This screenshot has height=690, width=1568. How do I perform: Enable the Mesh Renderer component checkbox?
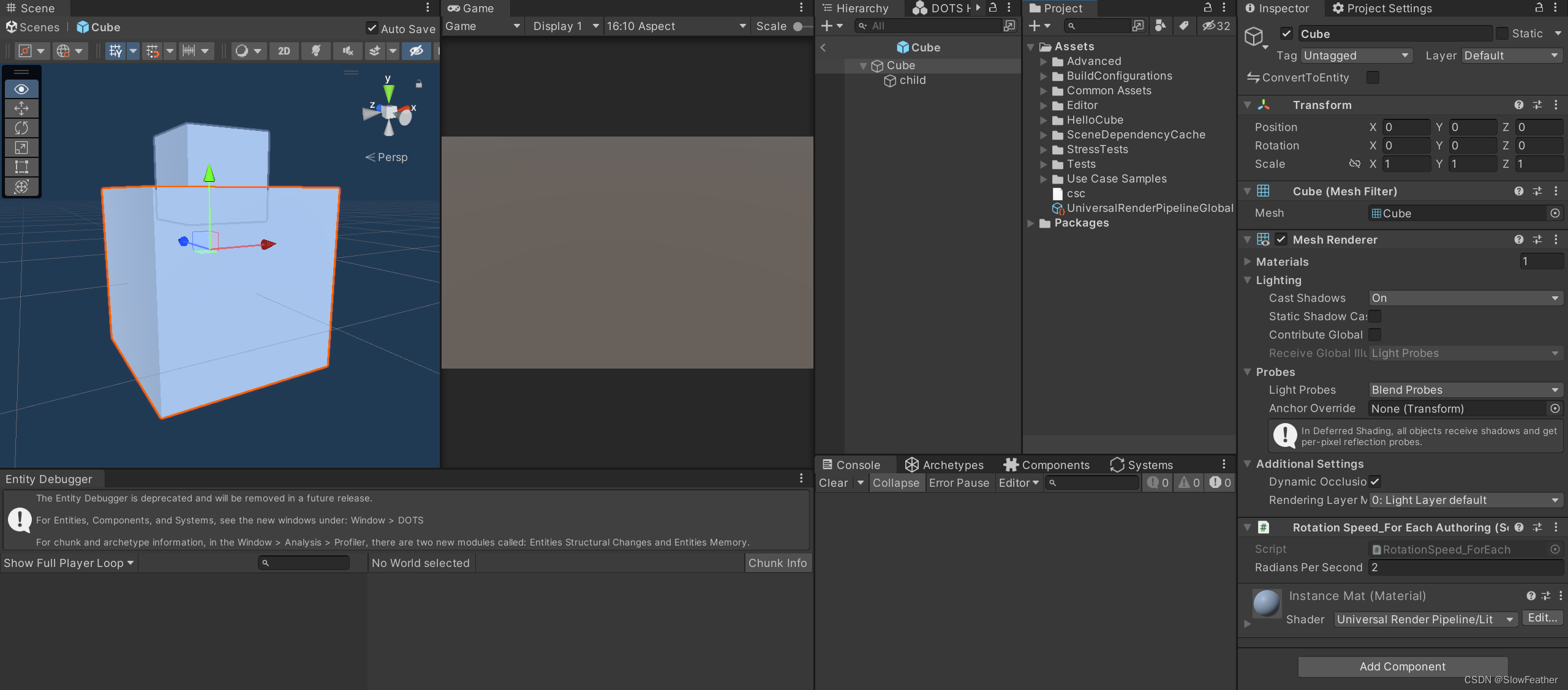(1281, 239)
